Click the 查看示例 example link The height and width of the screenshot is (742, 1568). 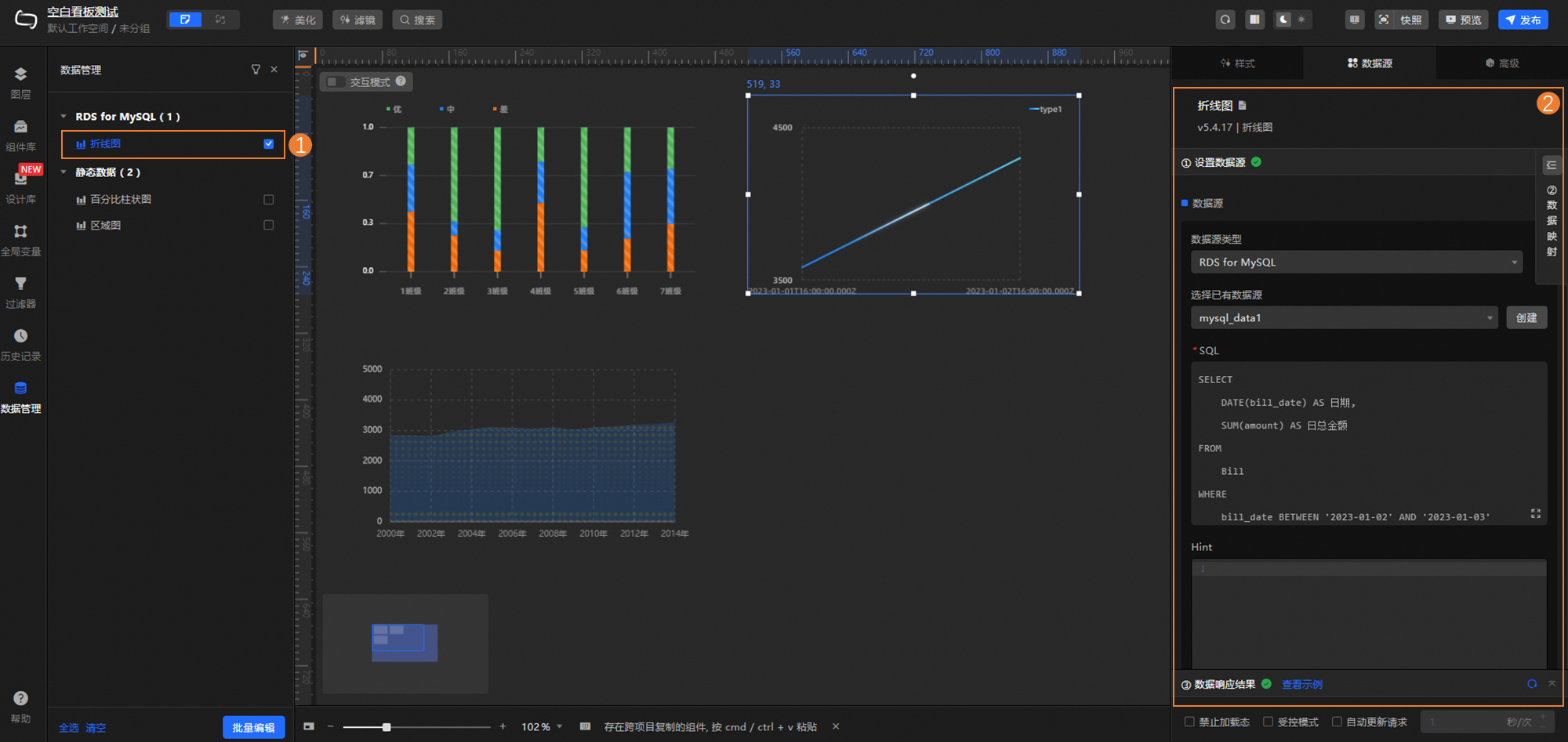click(1302, 684)
